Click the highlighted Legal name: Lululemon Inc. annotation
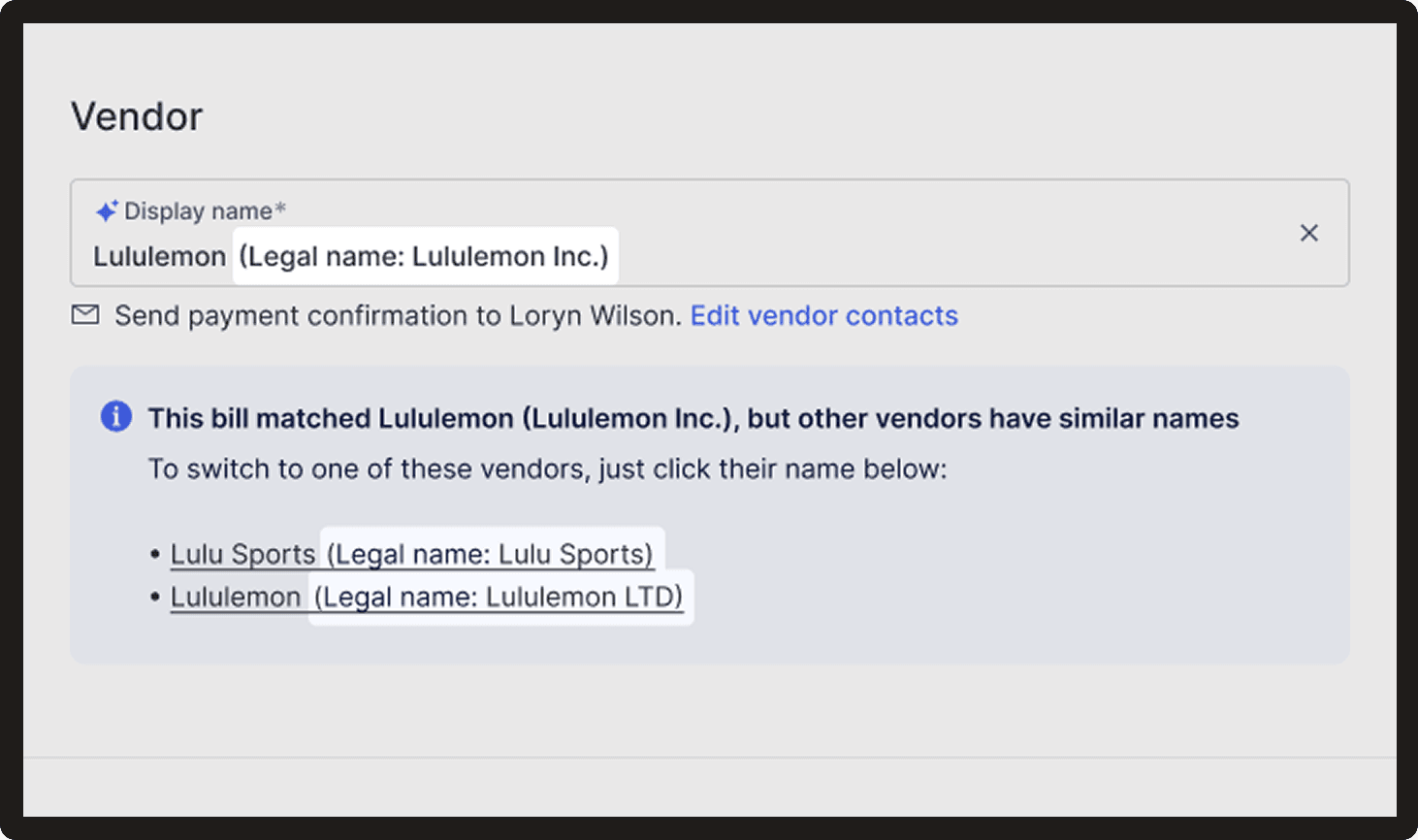The width and height of the screenshot is (1418, 840). click(x=424, y=255)
